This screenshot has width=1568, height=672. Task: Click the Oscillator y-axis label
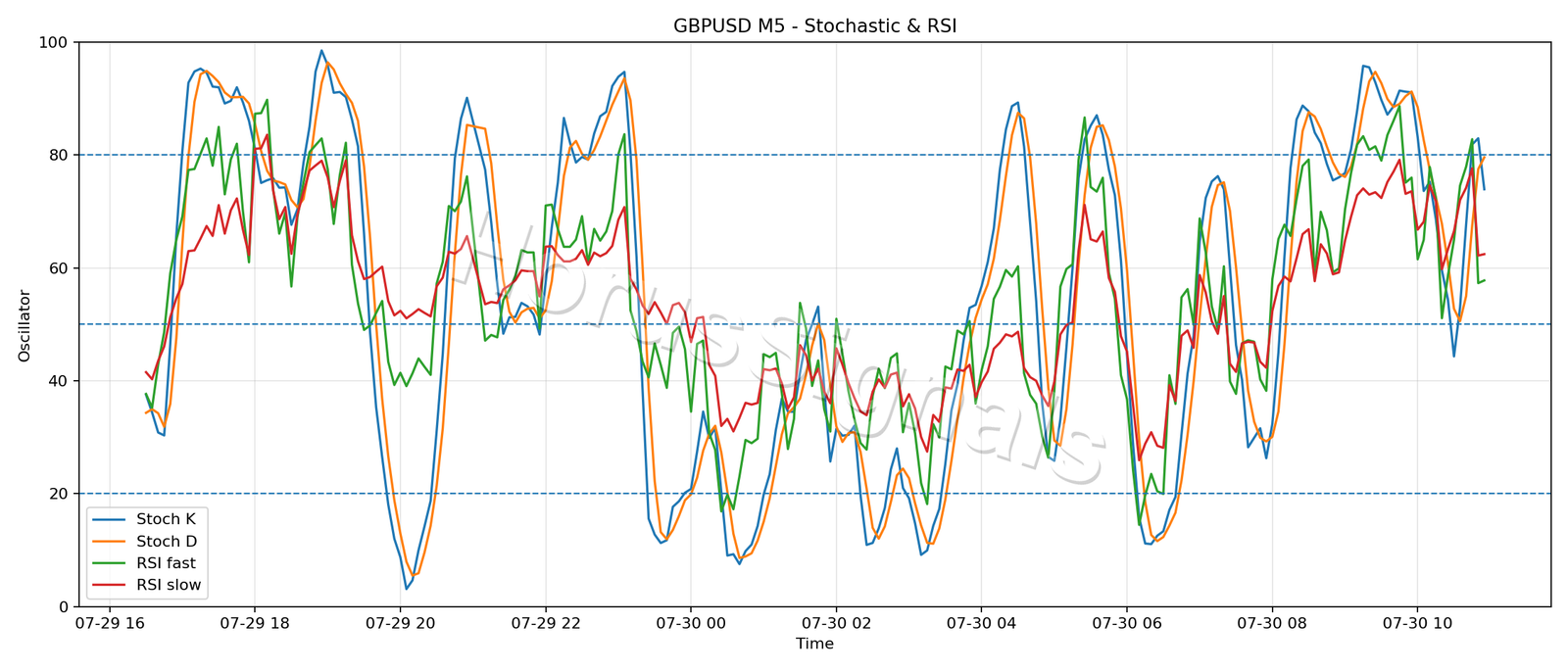pos(24,325)
